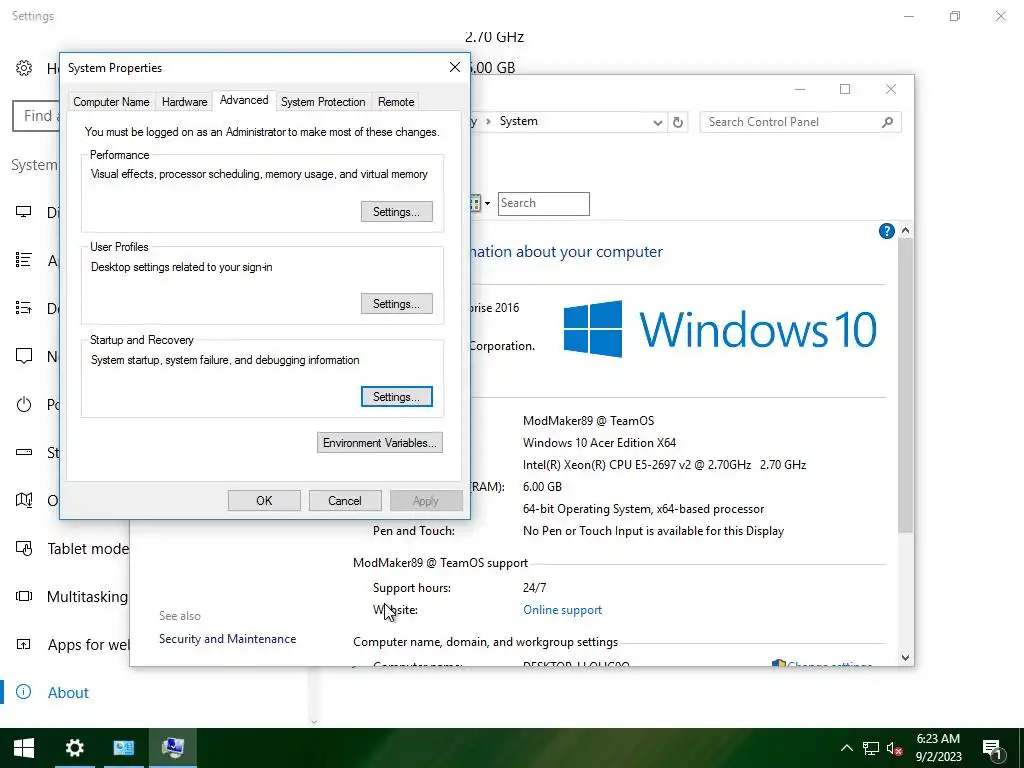The height and width of the screenshot is (768, 1024).
Task: Open Control Panel taskbar icon
Action: coord(124,748)
